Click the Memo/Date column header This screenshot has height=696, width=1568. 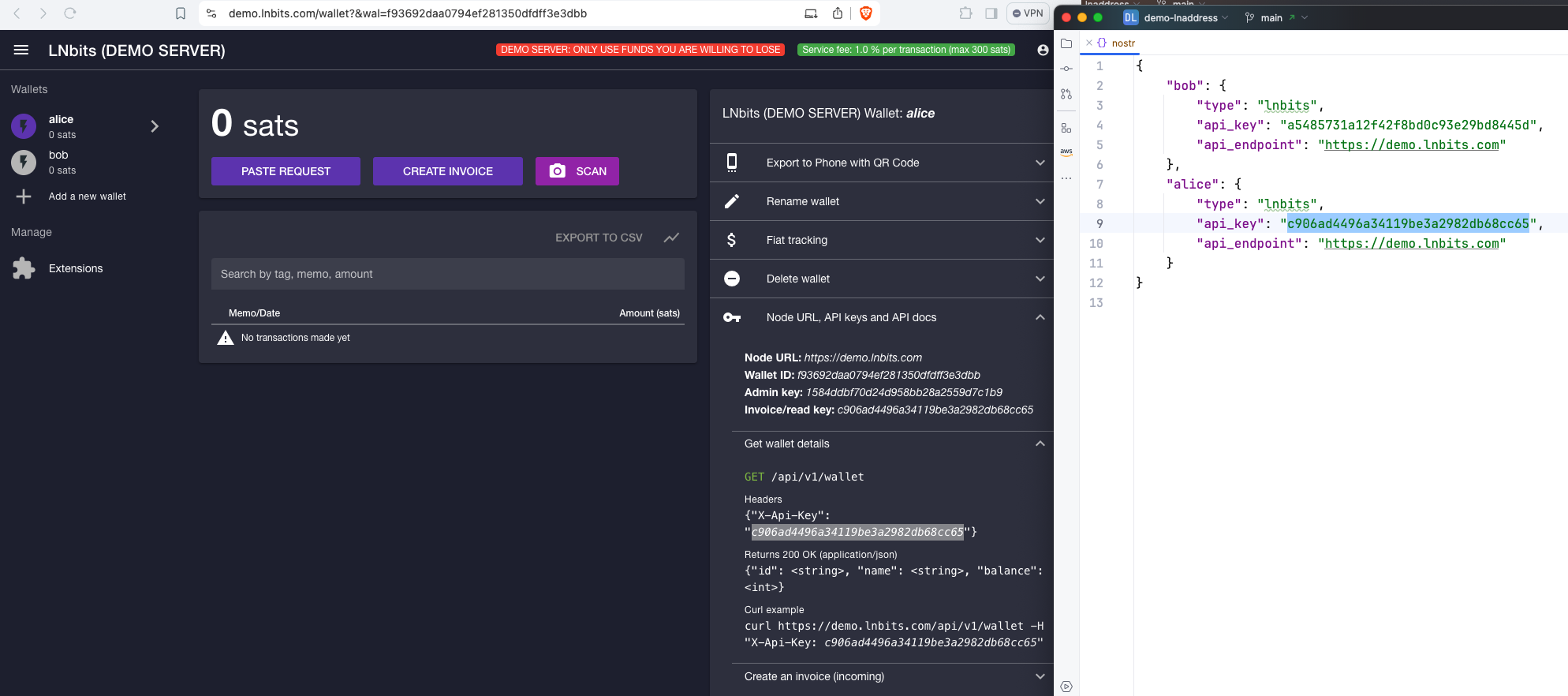[x=254, y=313]
